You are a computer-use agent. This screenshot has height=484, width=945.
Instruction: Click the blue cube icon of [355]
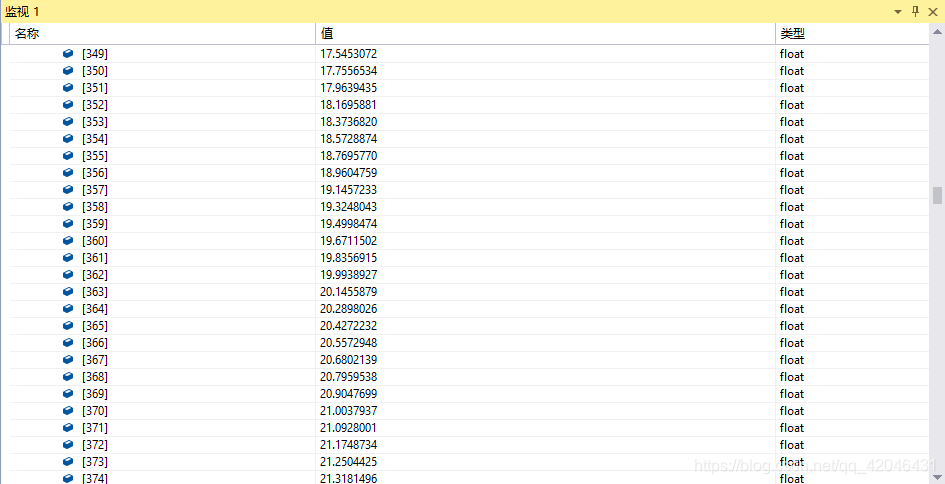tap(68, 156)
